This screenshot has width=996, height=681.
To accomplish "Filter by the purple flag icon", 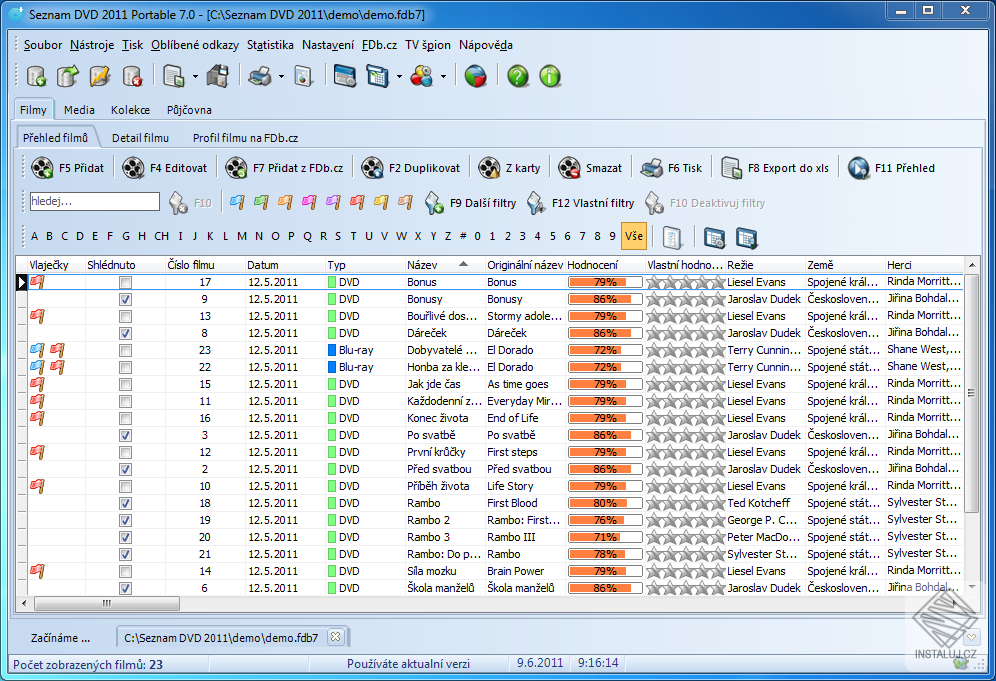I will coord(333,203).
